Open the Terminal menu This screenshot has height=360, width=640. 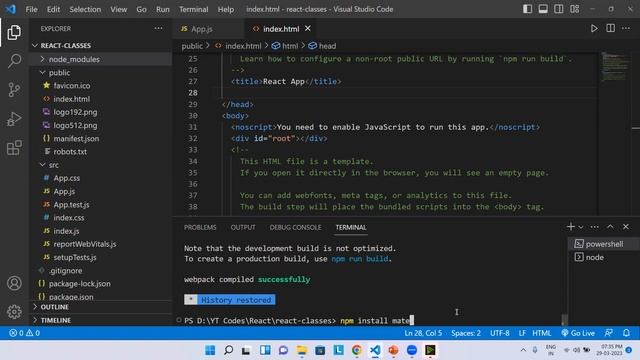193,9
